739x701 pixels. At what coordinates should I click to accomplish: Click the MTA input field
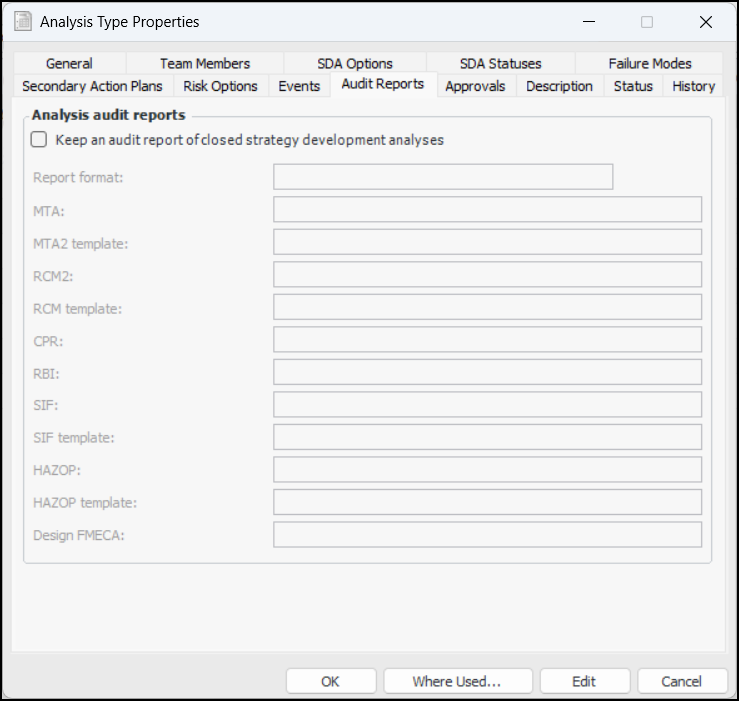(x=487, y=209)
